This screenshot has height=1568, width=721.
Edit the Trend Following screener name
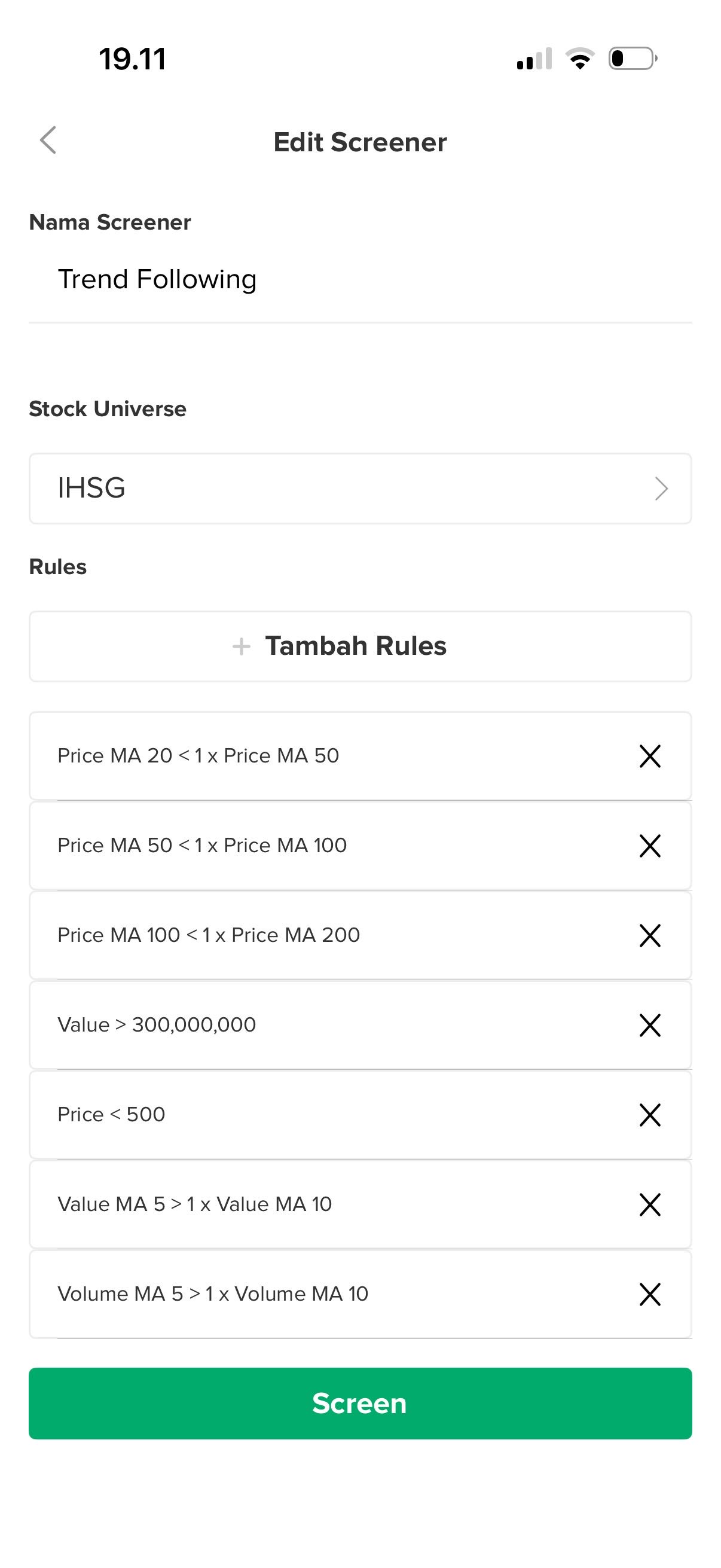157,279
